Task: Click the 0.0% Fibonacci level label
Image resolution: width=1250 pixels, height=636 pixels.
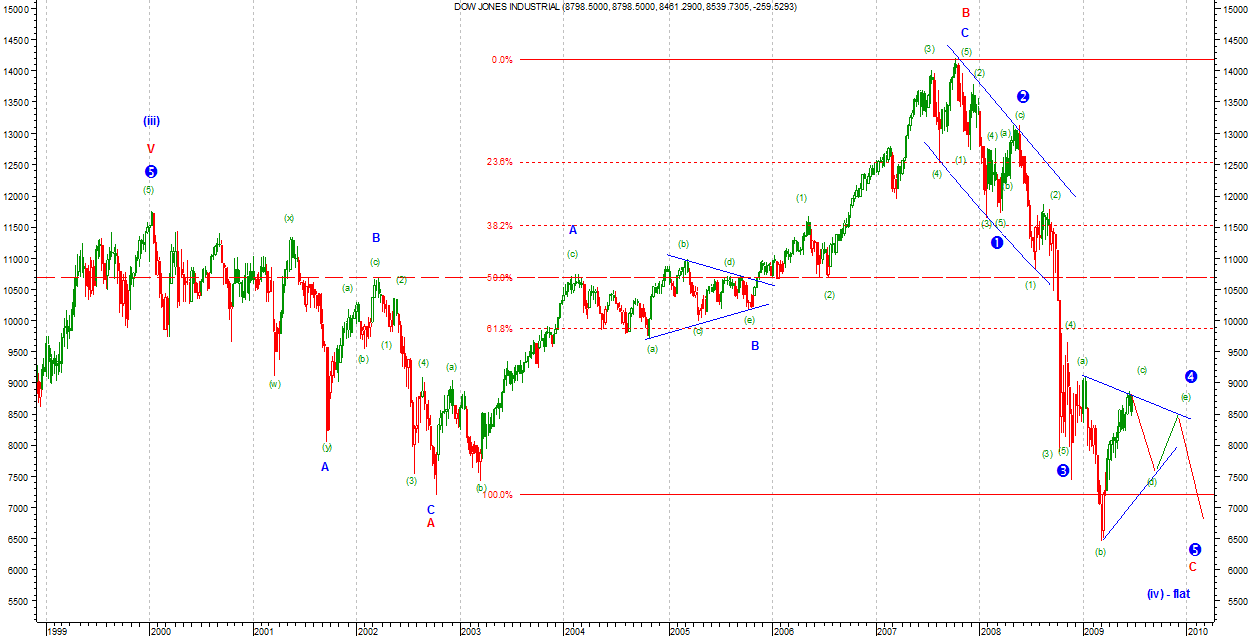Action: [501, 60]
